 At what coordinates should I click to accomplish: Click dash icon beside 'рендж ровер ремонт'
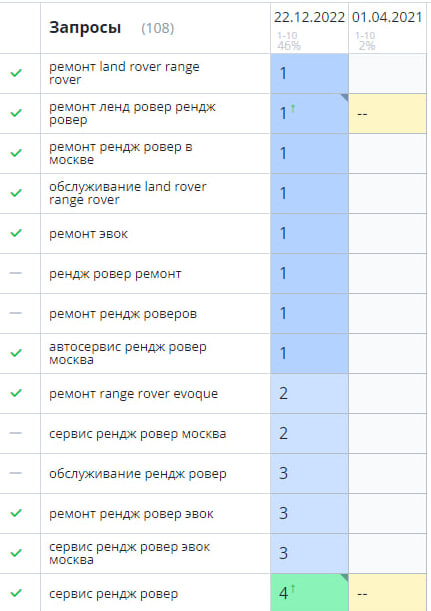click(16, 273)
